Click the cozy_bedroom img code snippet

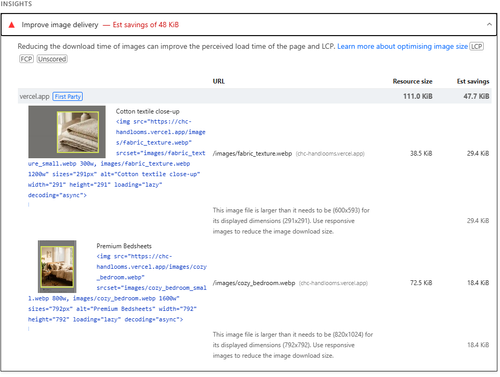click(117, 288)
